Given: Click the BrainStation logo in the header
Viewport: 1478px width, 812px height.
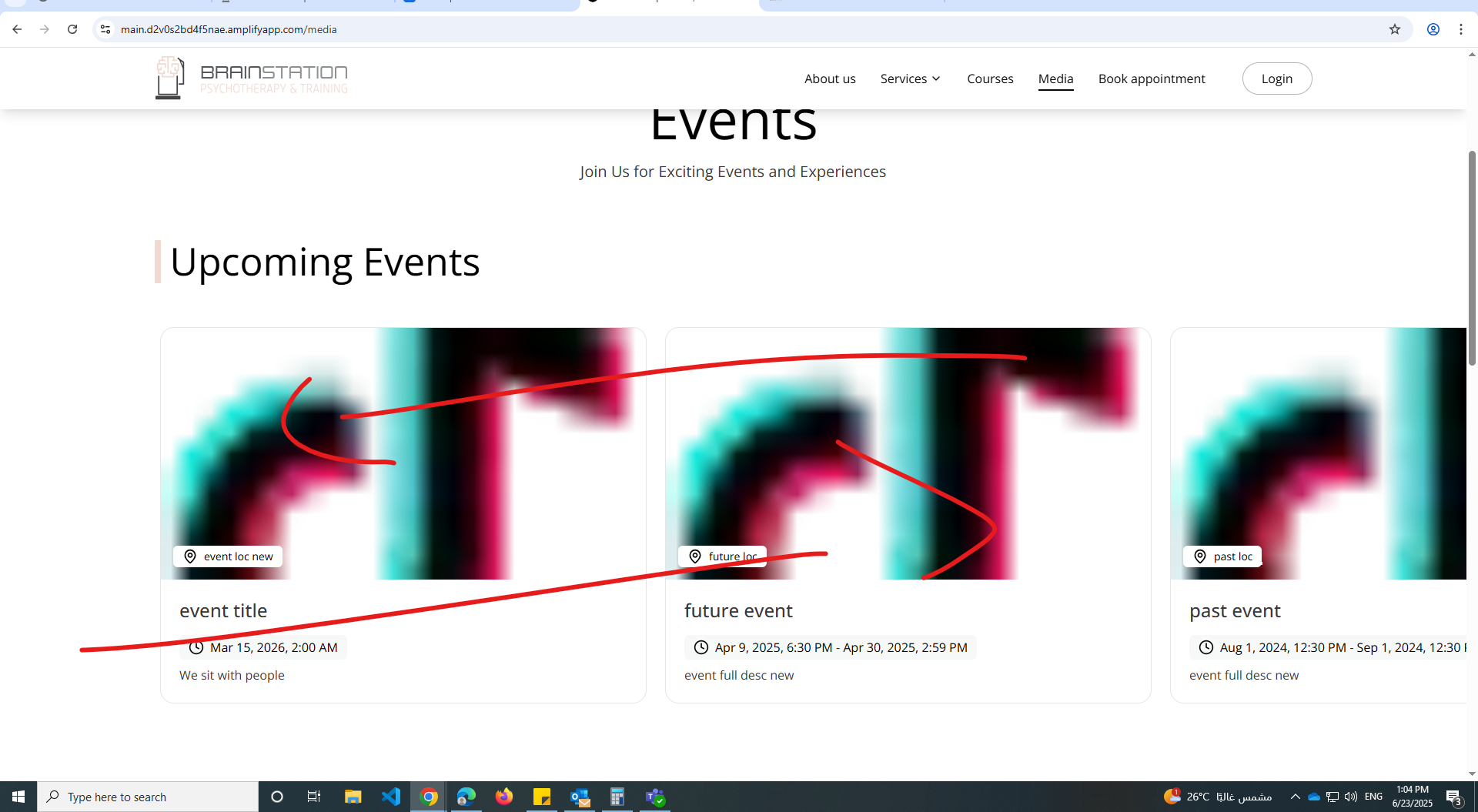Looking at the screenshot, I should [x=251, y=79].
